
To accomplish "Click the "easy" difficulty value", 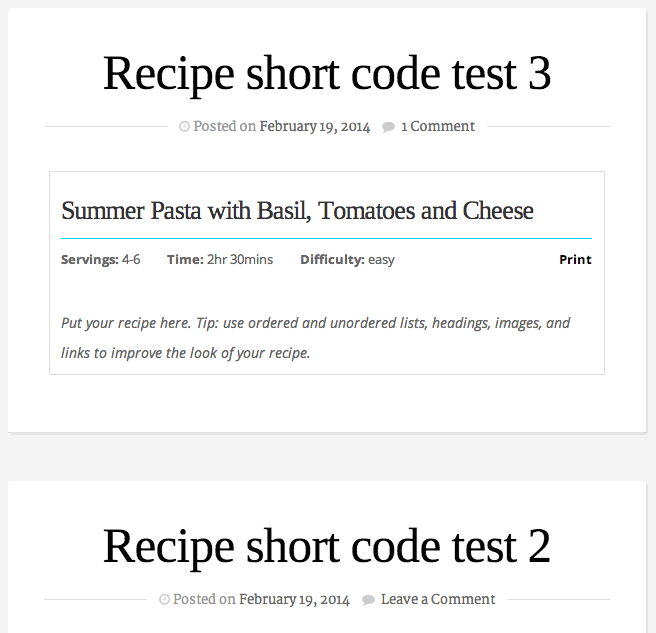I will (x=382, y=260).
